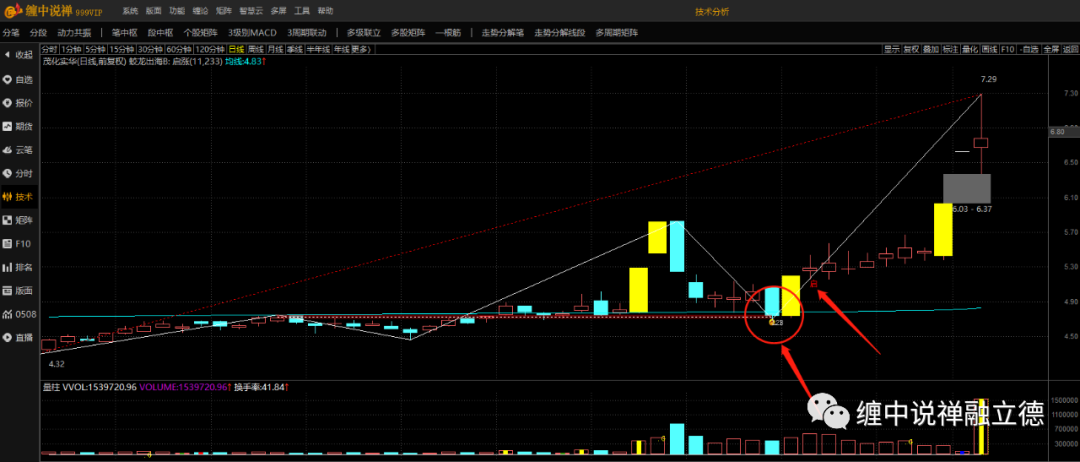Select 一根筋 toolbar option
The image size is (1080, 462).
pos(448,33)
